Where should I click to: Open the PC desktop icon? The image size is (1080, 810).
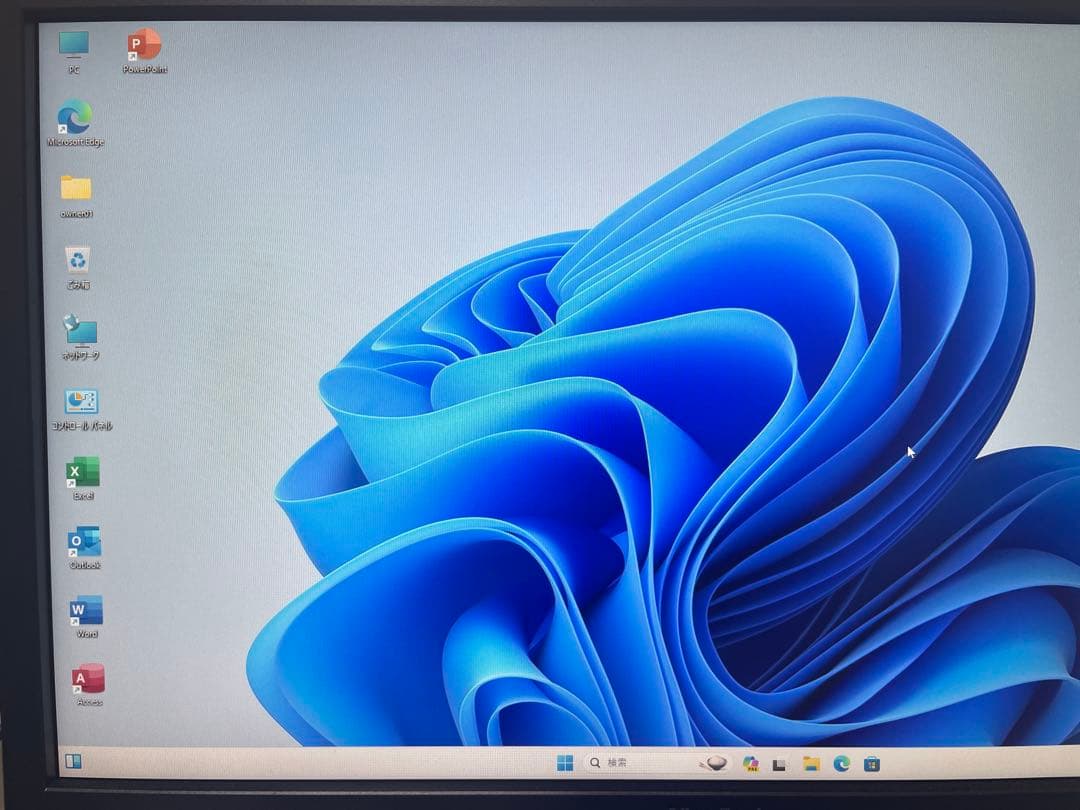[73, 45]
